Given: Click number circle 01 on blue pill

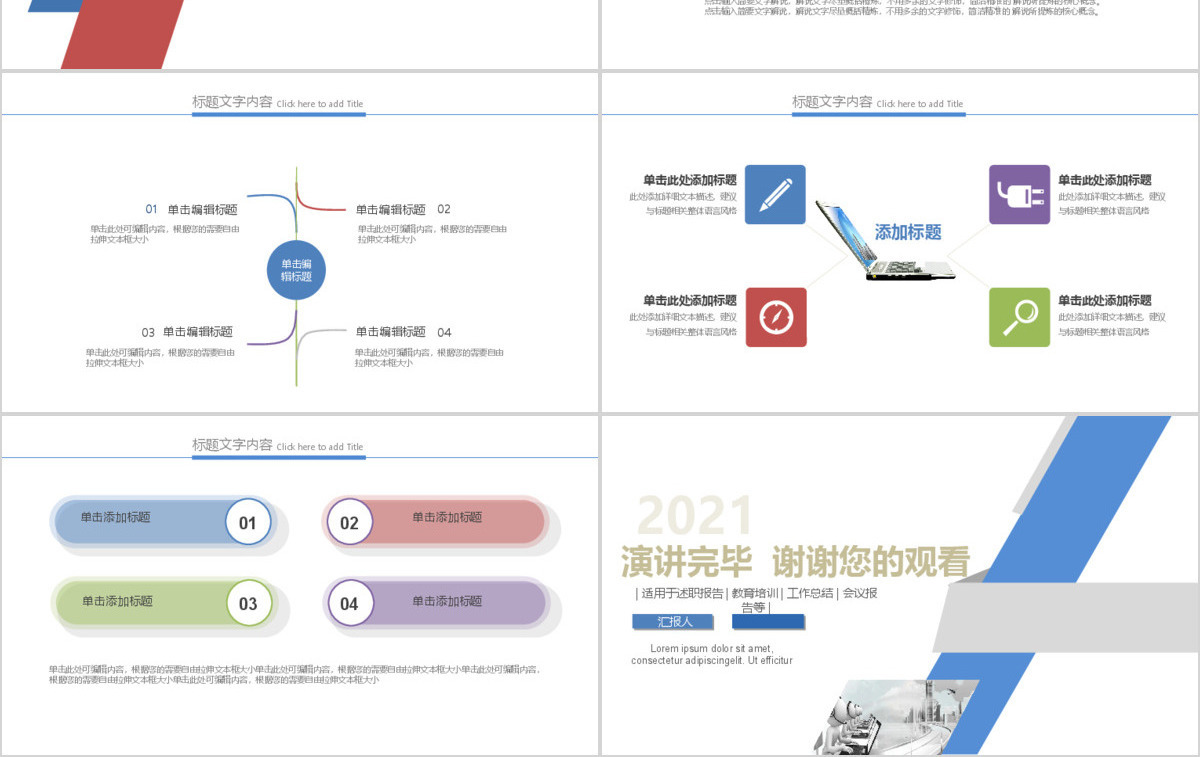Looking at the screenshot, I should [x=247, y=522].
